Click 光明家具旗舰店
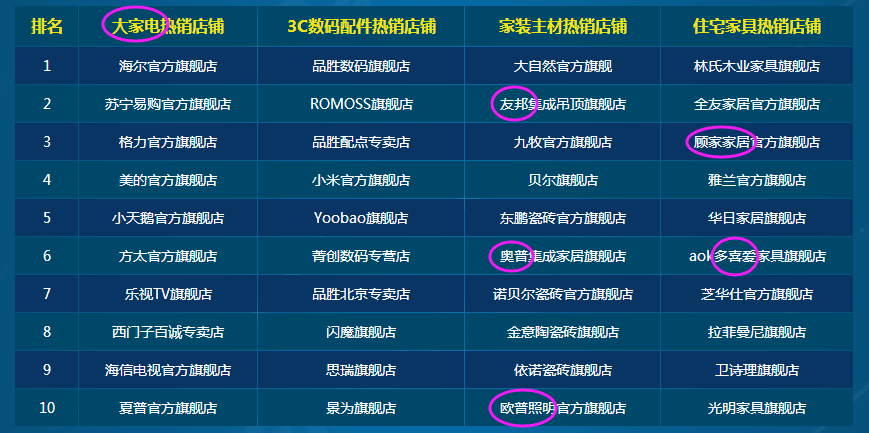The height and width of the screenshot is (433, 869). coord(756,408)
